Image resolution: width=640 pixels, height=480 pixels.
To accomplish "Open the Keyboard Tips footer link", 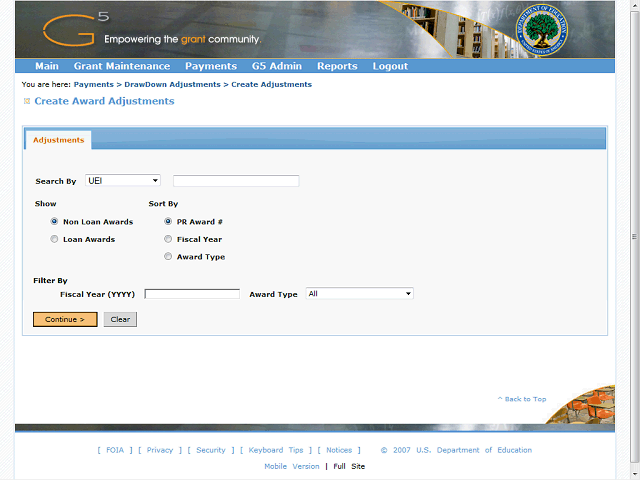I will [x=276, y=450].
